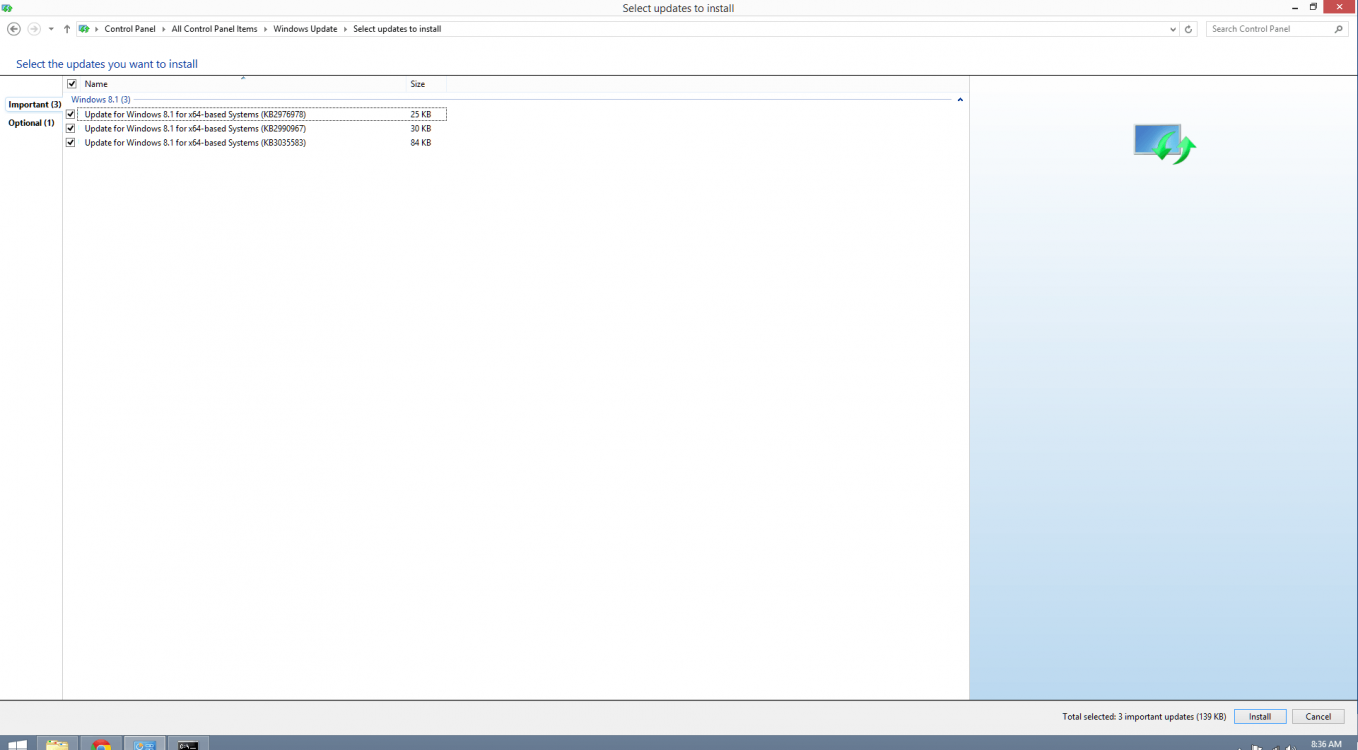The width and height of the screenshot is (1358, 750).
Task: Click the Select updates to install breadcrumb
Action: point(397,29)
